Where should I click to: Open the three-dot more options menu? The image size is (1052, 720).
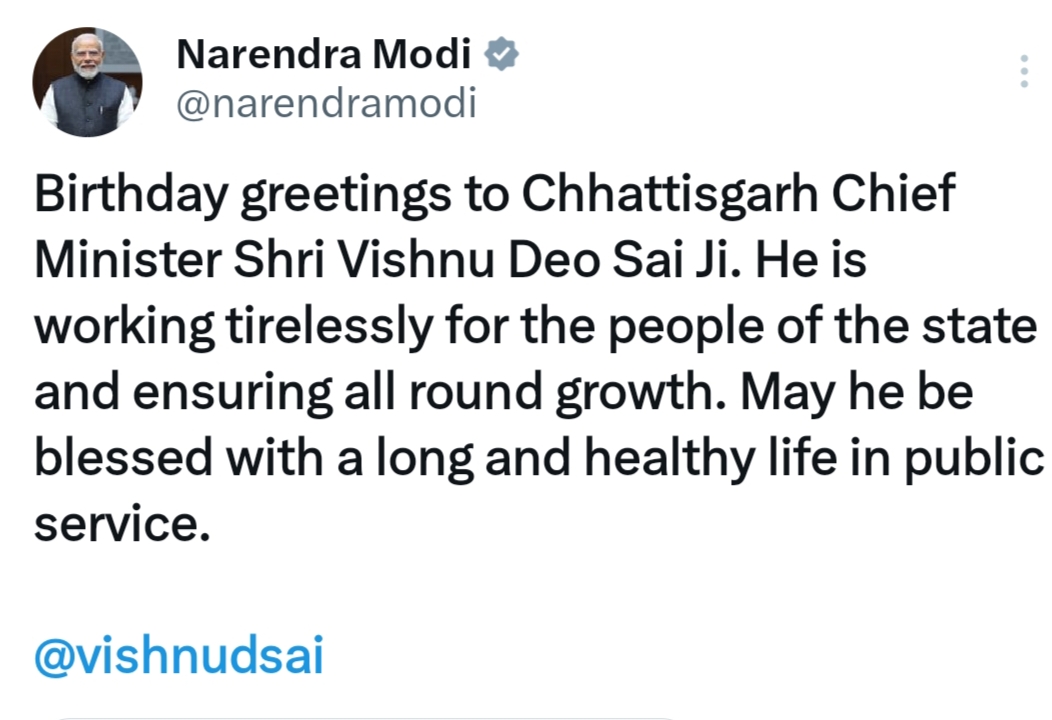[x=1023, y=71]
